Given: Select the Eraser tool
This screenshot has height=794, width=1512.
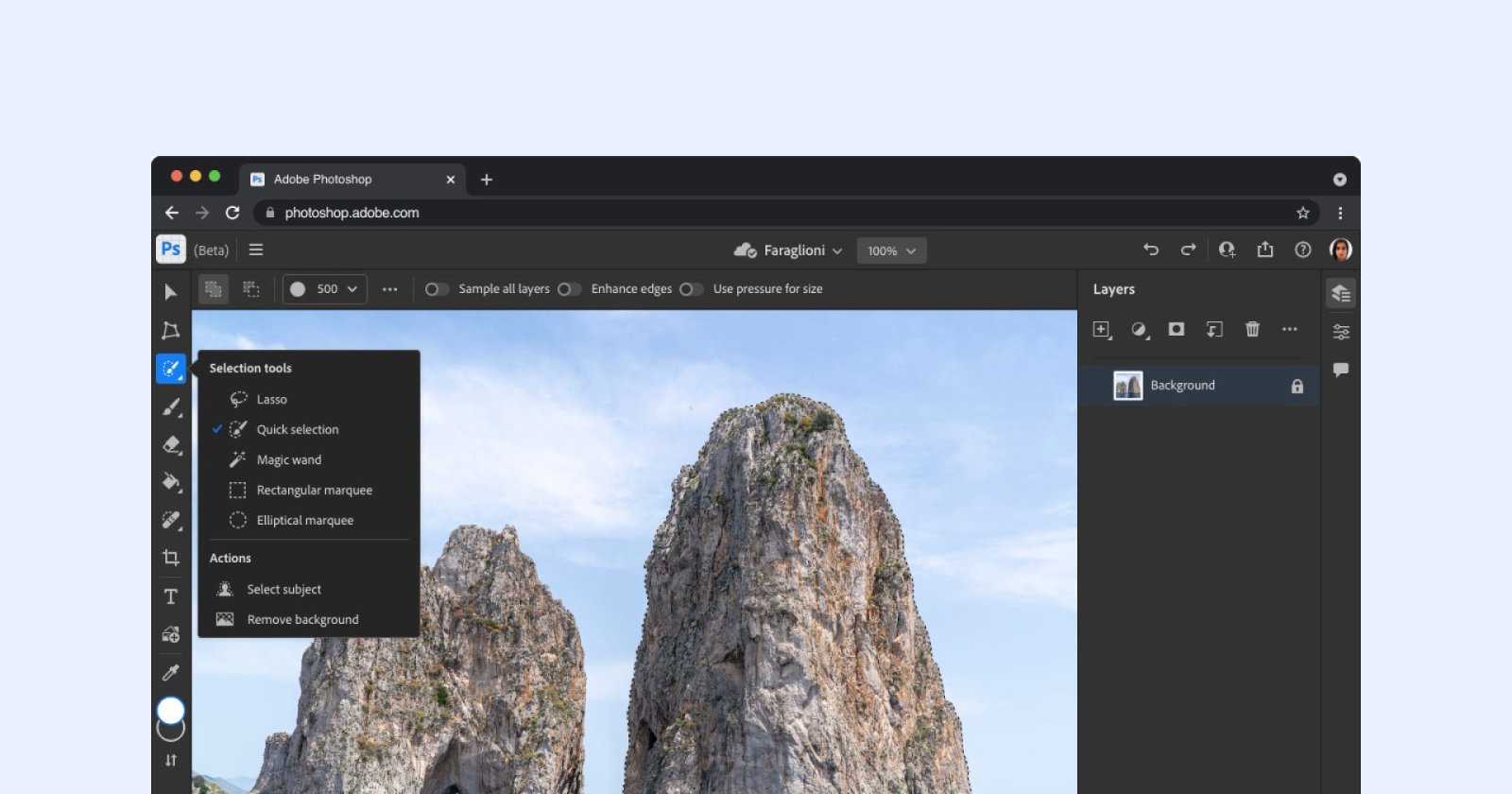Looking at the screenshot, I should (x=171, y=444).
